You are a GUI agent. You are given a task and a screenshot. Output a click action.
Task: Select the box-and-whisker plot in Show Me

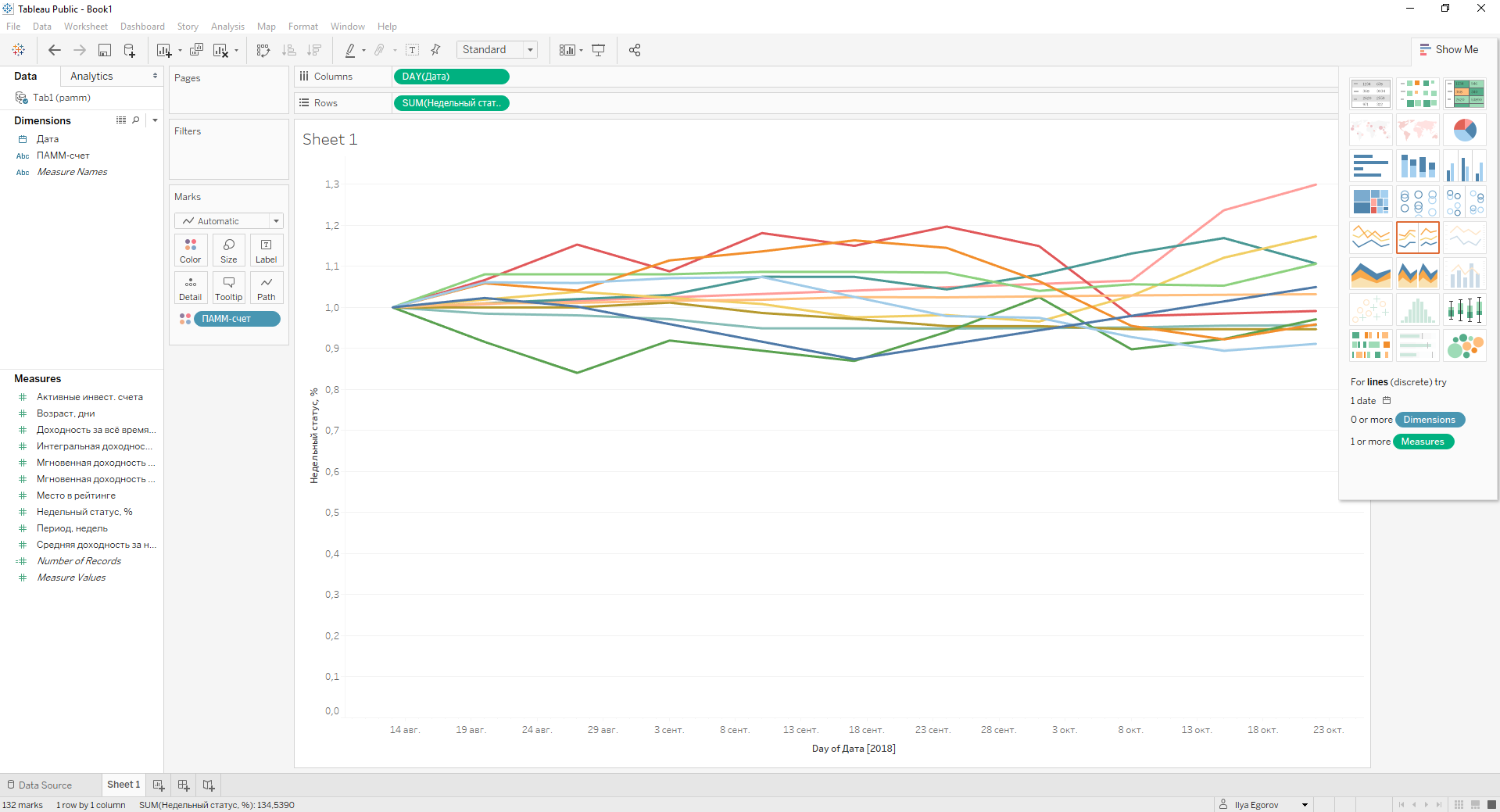click(x=1465, y=309)
